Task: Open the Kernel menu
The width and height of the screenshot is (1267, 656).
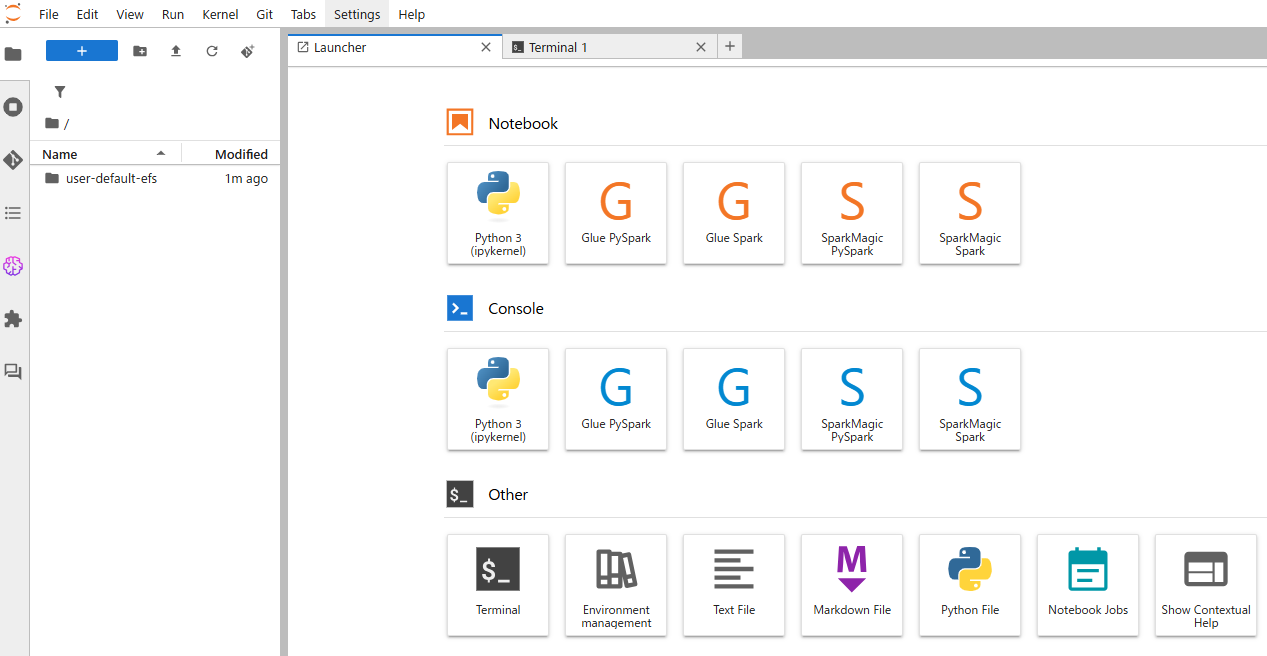Action: coord(220,14)
